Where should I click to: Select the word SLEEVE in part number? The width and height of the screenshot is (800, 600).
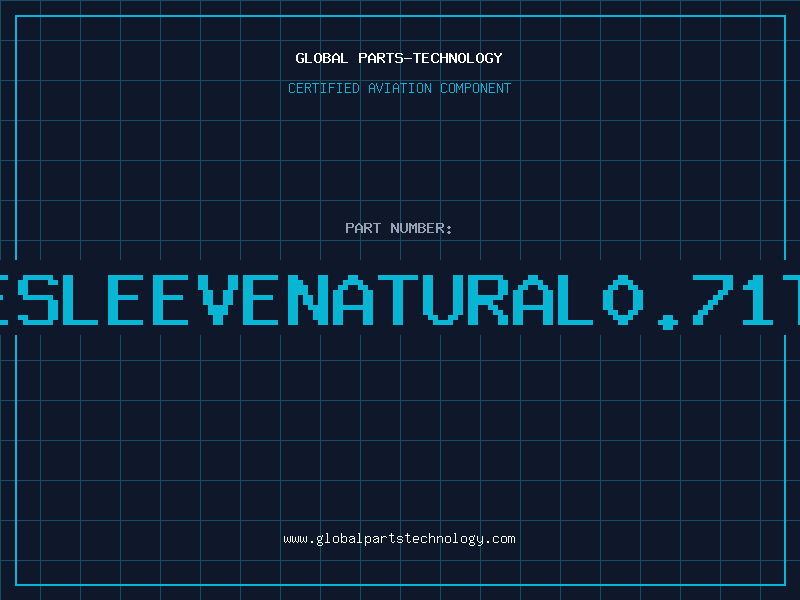[x=148, y=300]
